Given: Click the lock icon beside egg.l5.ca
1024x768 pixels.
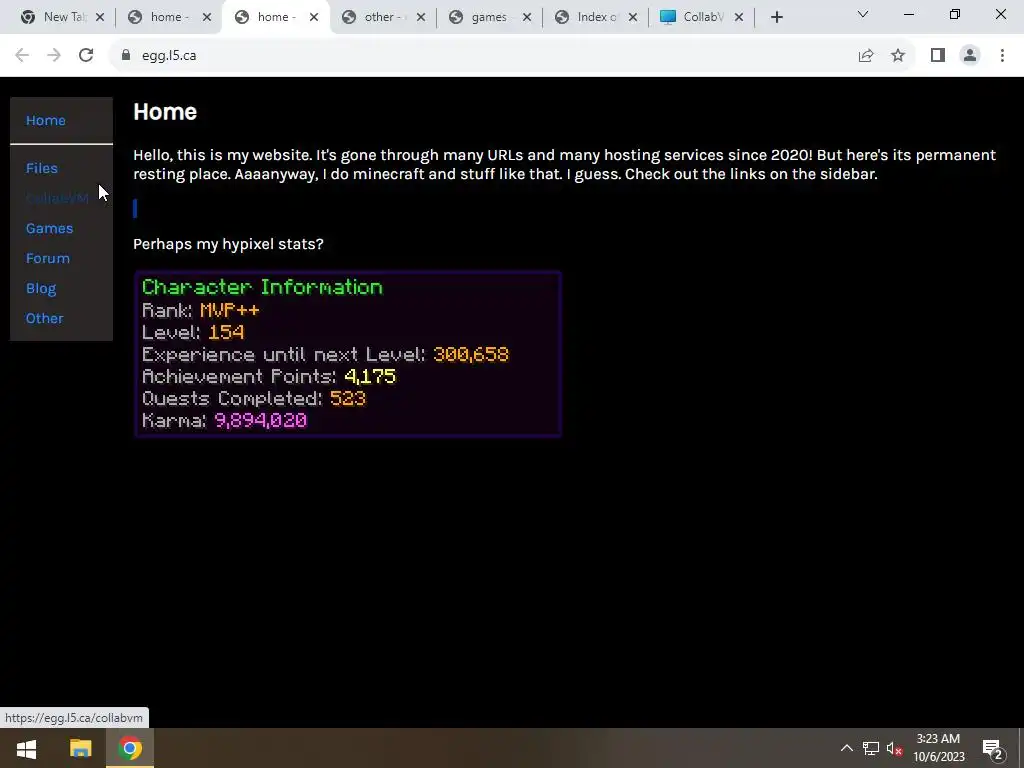Looking at the screenshot, I should click(126, 56).
